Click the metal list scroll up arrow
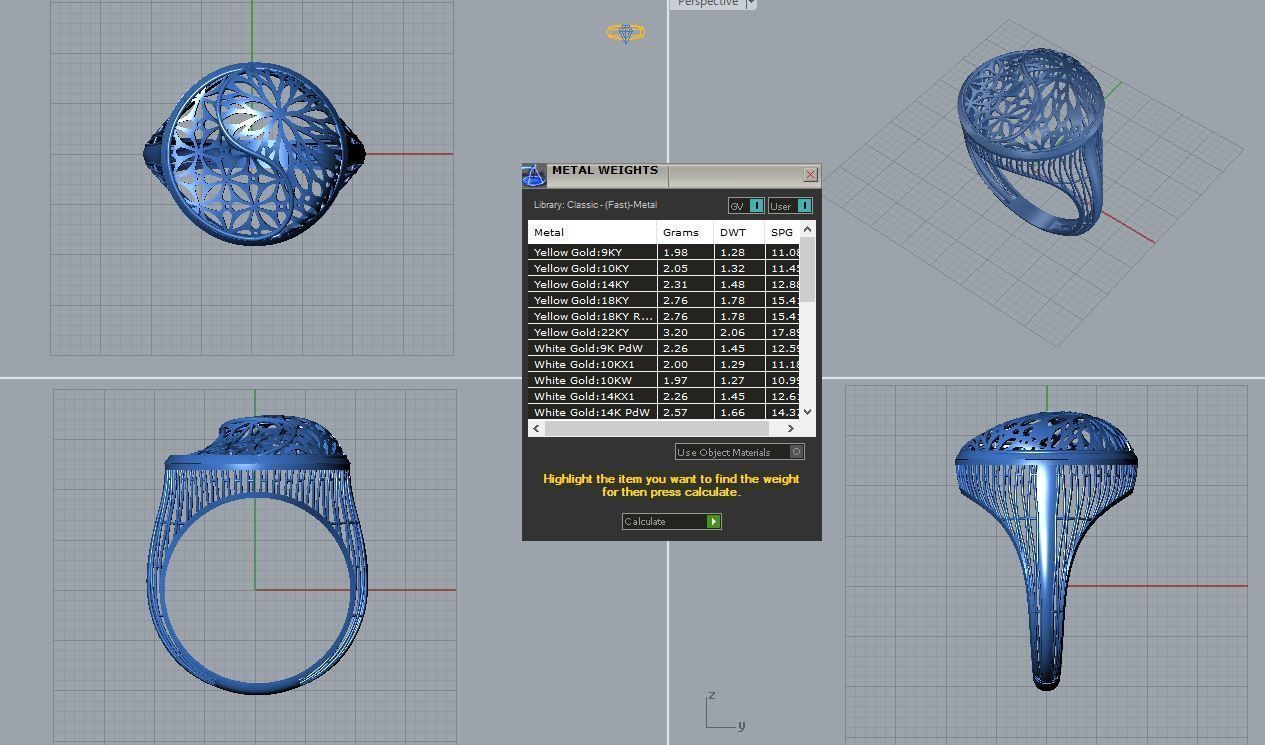 click(x=808, y=230)
